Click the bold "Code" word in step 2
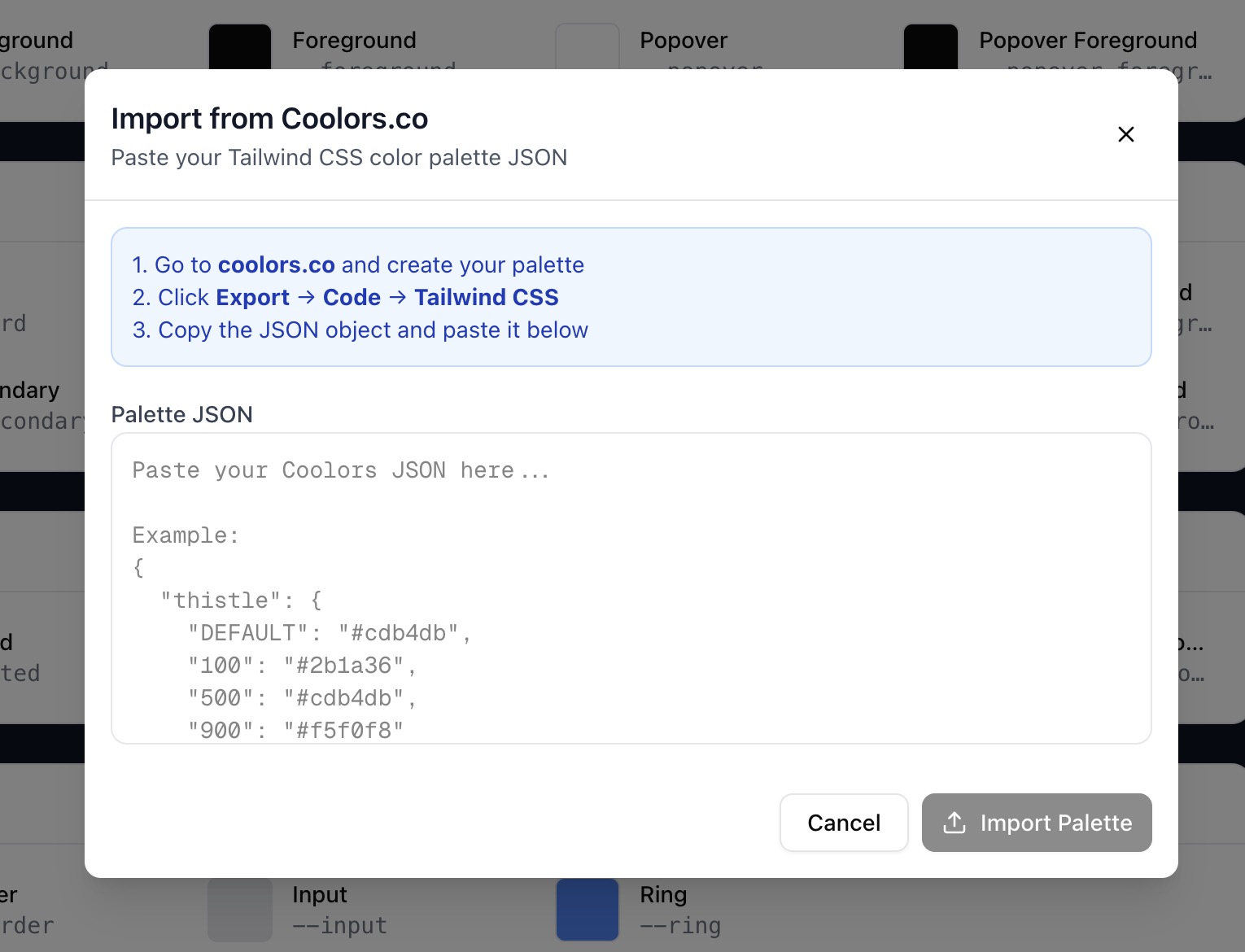Image resolution: width=1245 pixels, height=952 pixels. (x=352, y=298)
